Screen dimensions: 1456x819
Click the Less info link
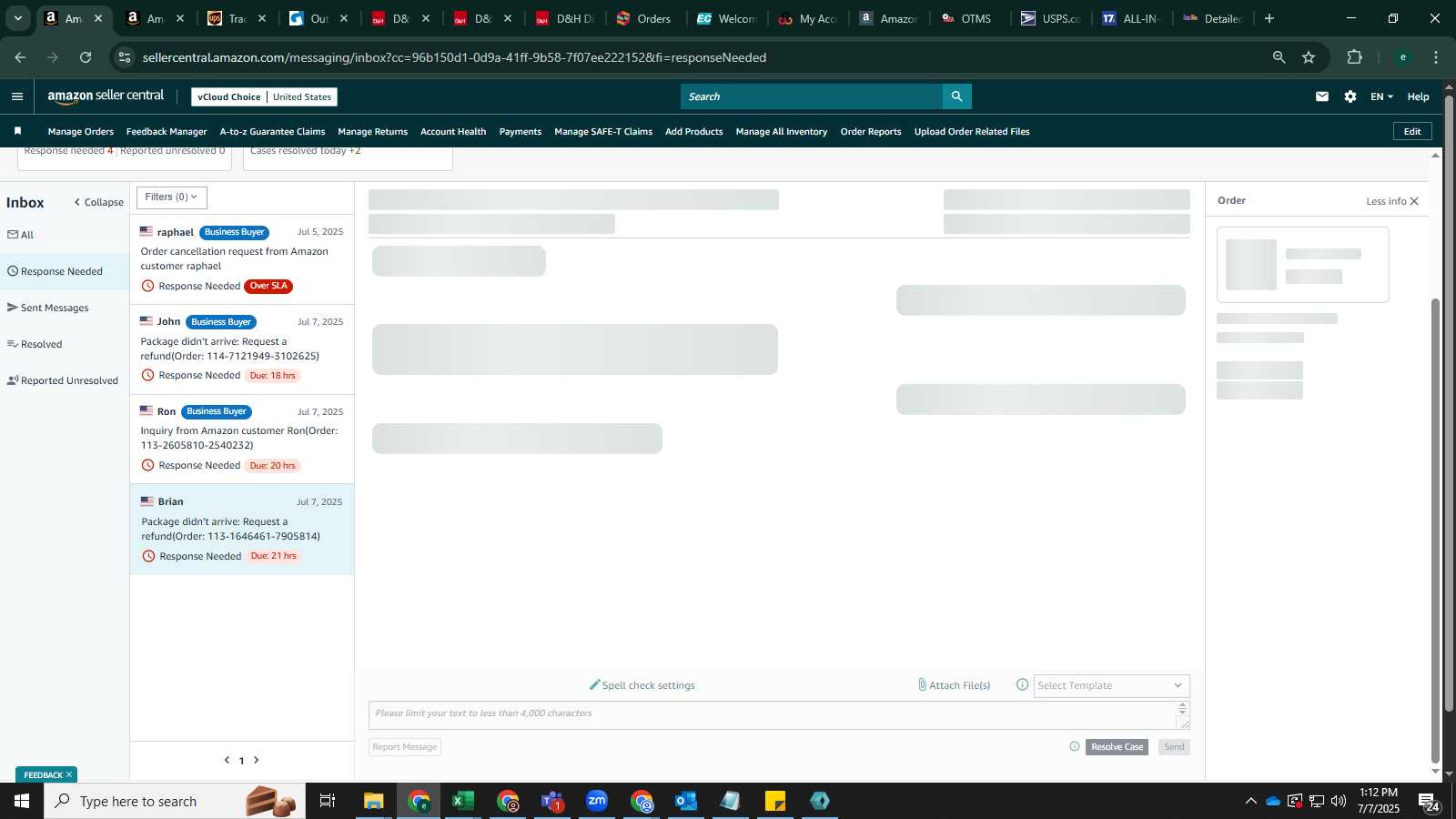(x=1386, y=201)
